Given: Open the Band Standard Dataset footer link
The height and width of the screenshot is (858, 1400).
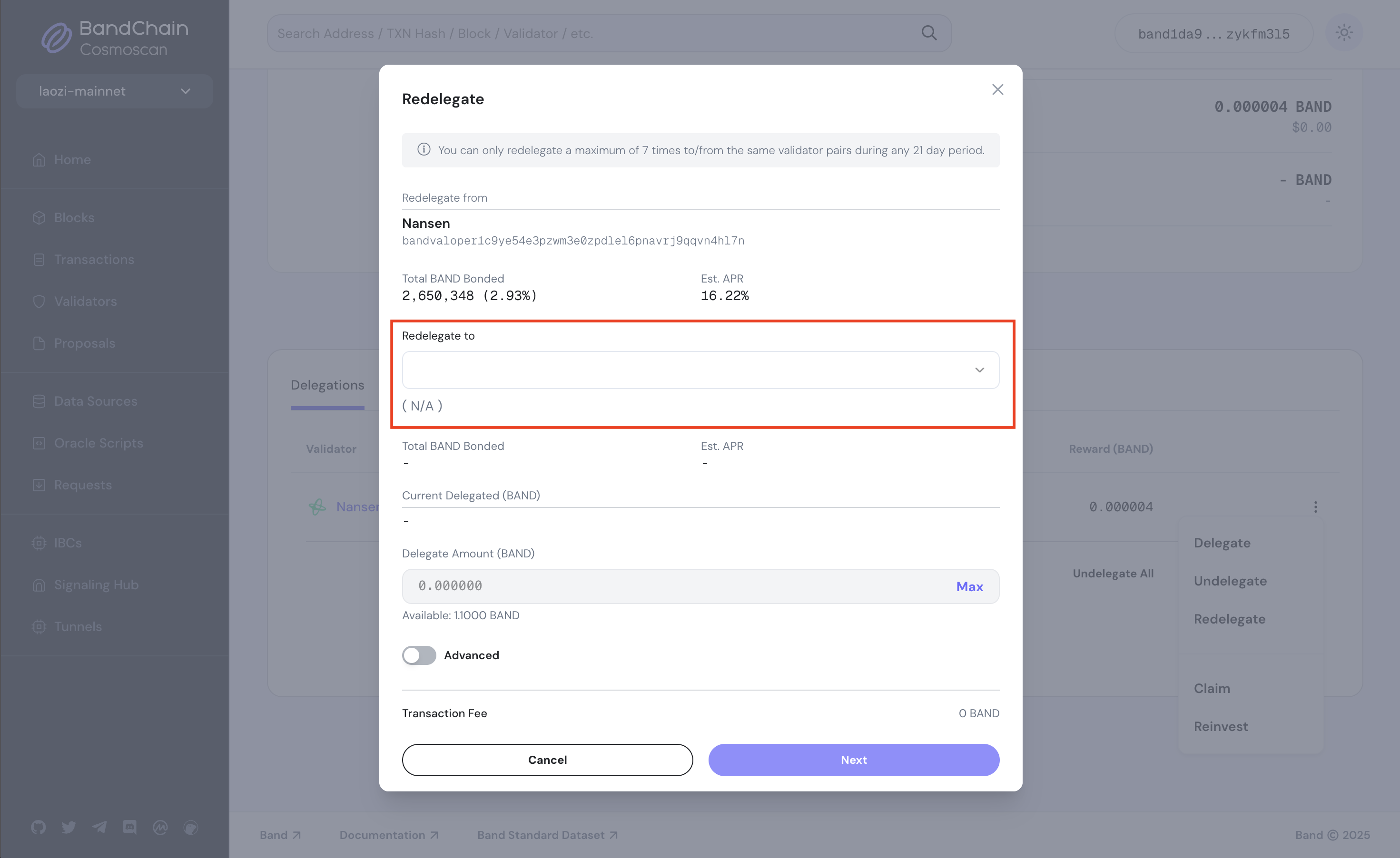Looking at the screenshot, I should [547, 835].
